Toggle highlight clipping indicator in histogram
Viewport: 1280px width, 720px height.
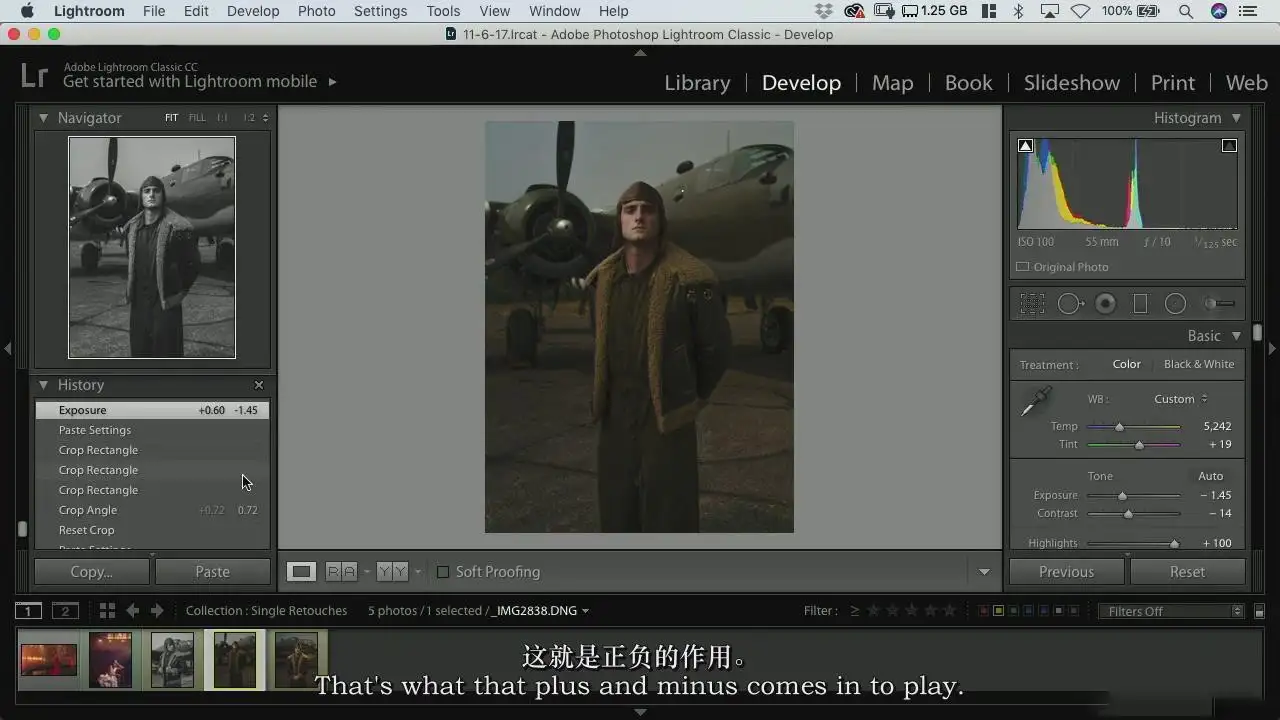point(1229,146)
